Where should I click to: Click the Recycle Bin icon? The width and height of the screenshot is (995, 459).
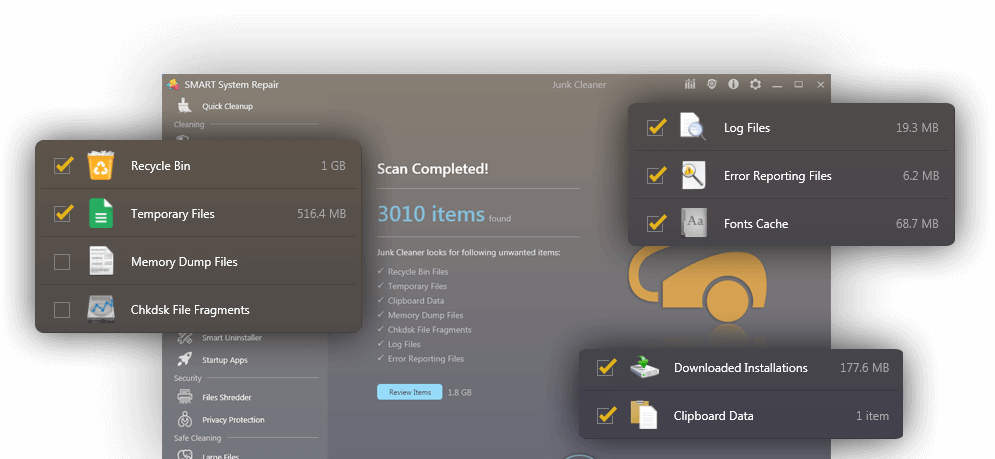click(101, 166)
